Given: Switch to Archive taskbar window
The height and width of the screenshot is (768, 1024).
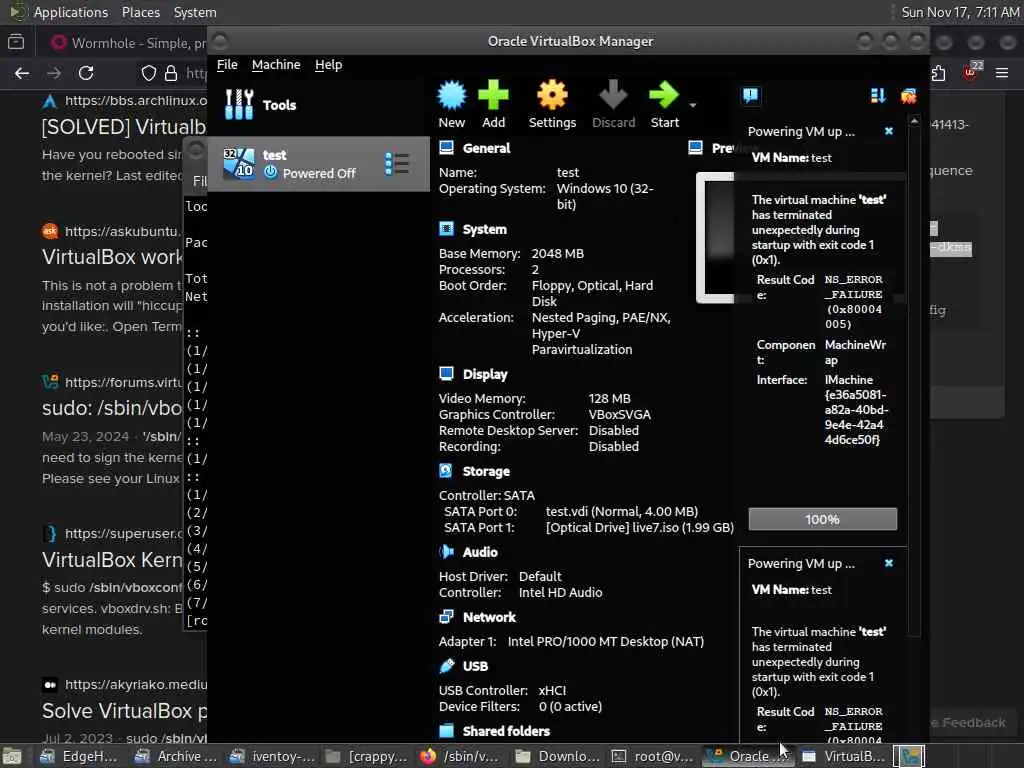Looking at the screenshot, I should pyautogui.click(x=174, y=756).
